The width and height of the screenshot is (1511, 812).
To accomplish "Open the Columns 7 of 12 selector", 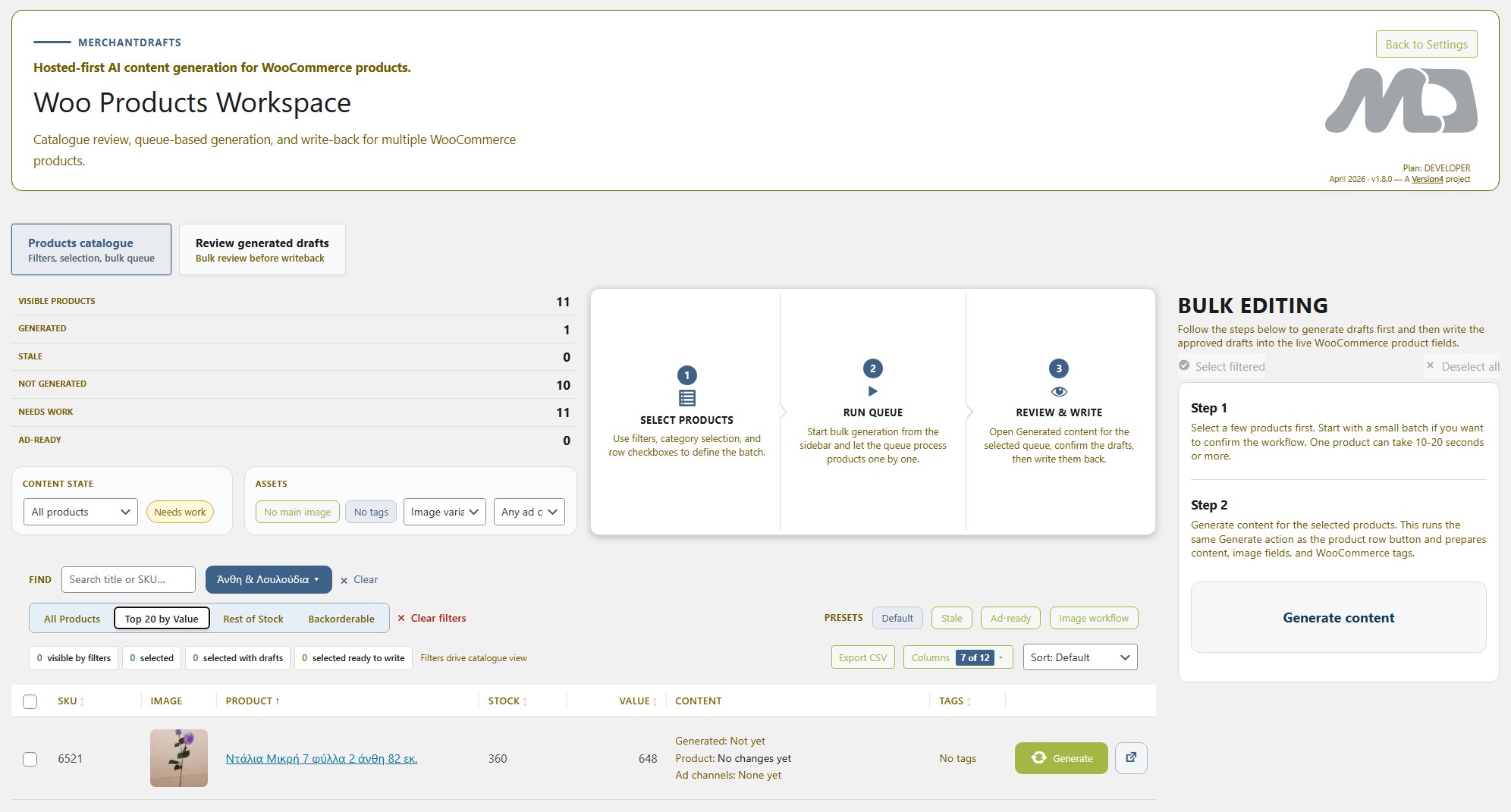I will (958, 657).
